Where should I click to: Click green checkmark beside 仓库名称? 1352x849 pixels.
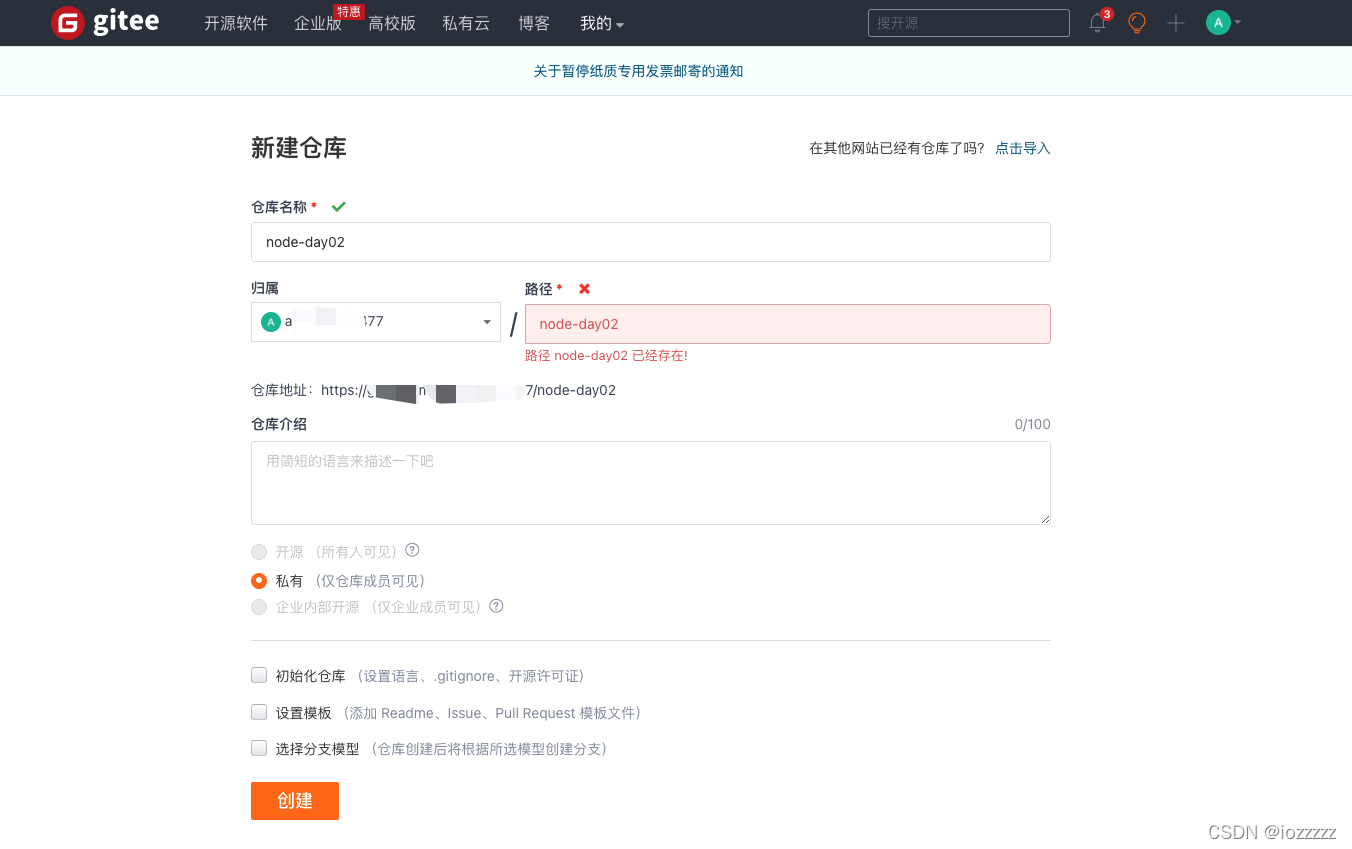(339, 206)
